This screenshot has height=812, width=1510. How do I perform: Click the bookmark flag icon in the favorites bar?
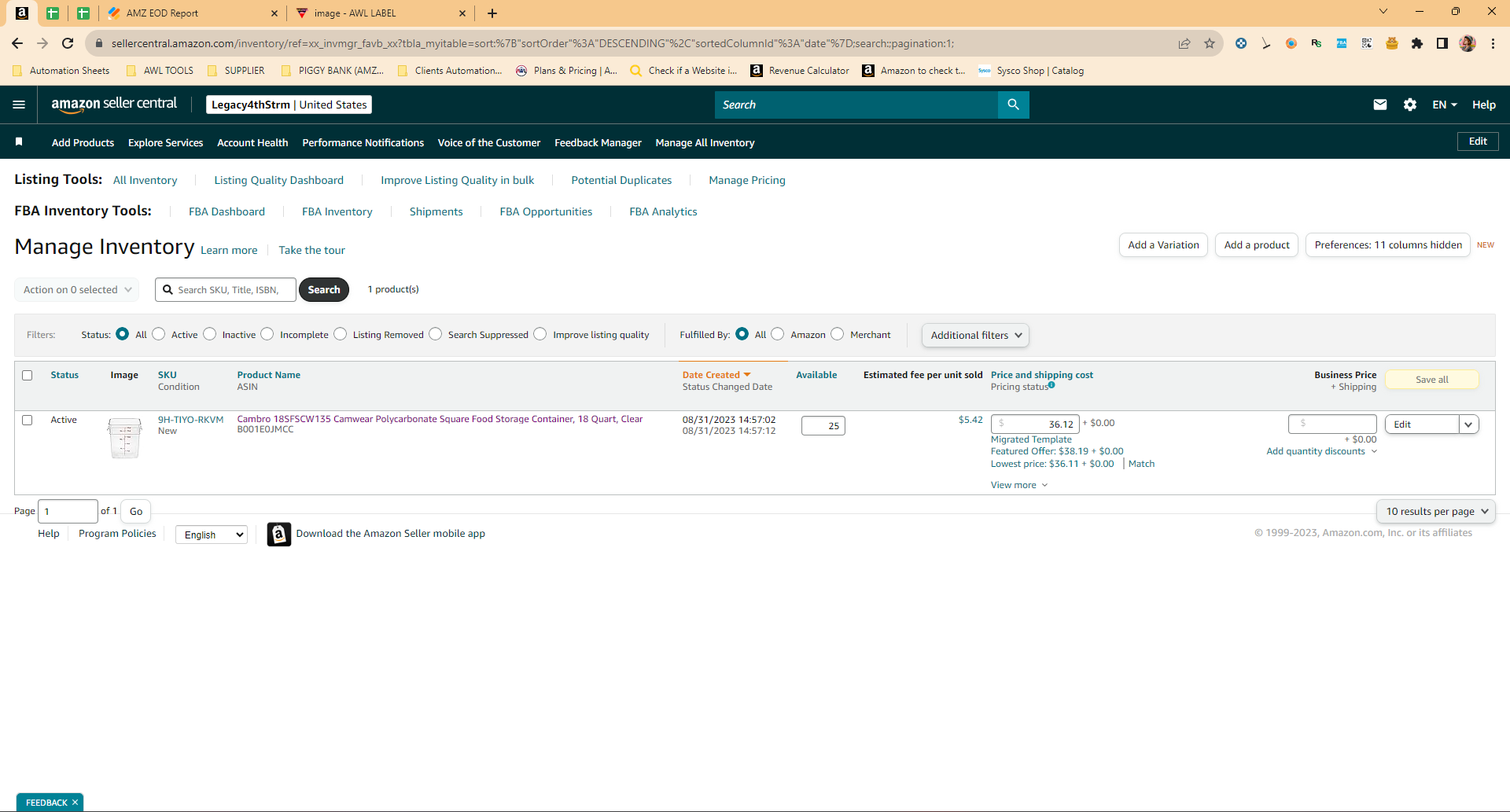click(19, 141)
